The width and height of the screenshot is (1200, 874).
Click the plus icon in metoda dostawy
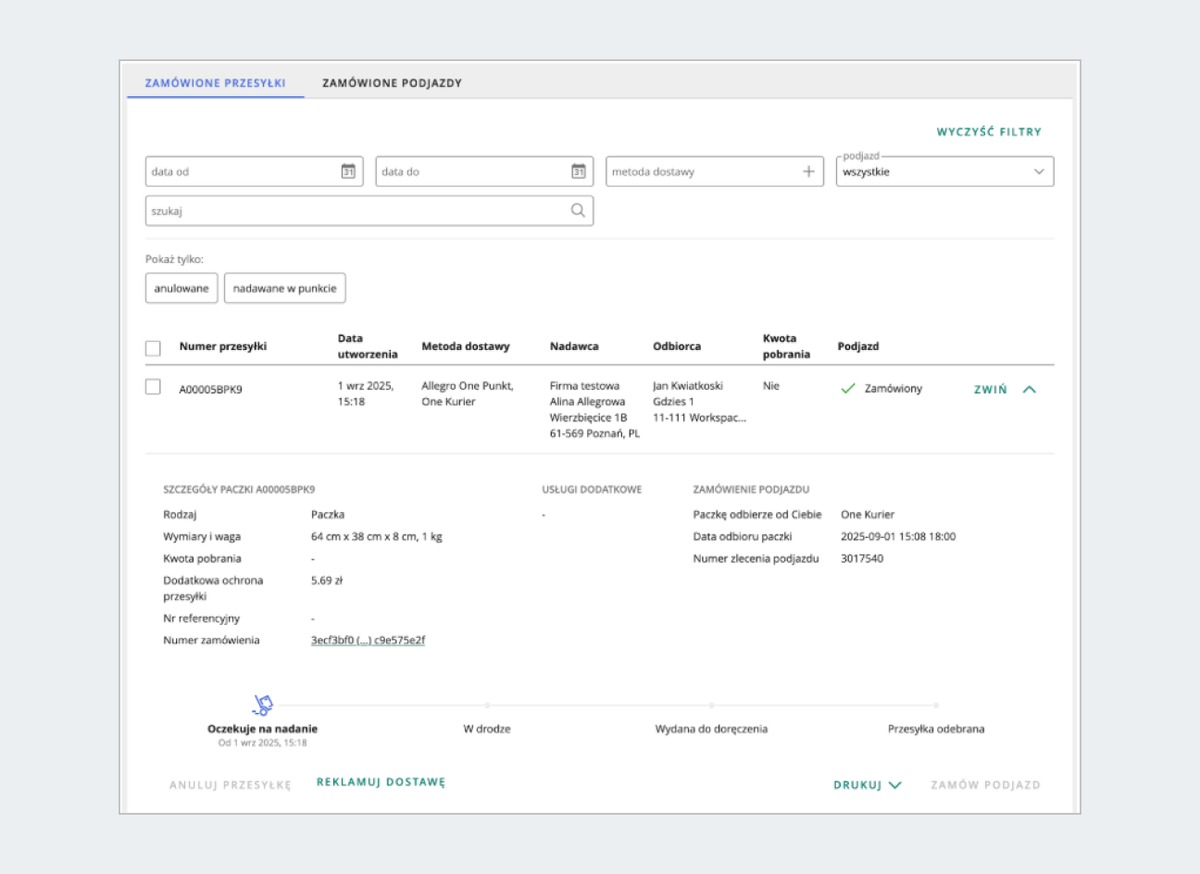pyautogui.click(x=809, y=171)
